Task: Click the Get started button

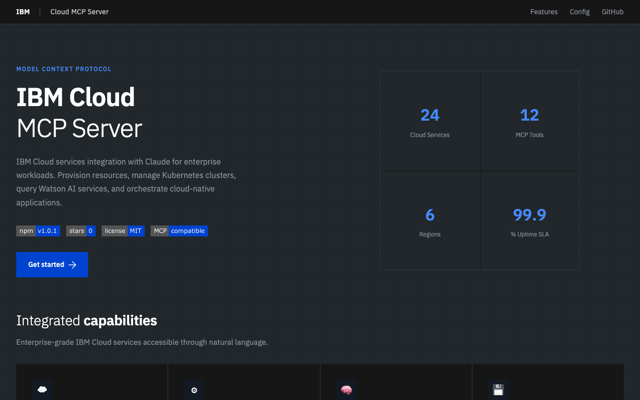Action: click(52, 264)
